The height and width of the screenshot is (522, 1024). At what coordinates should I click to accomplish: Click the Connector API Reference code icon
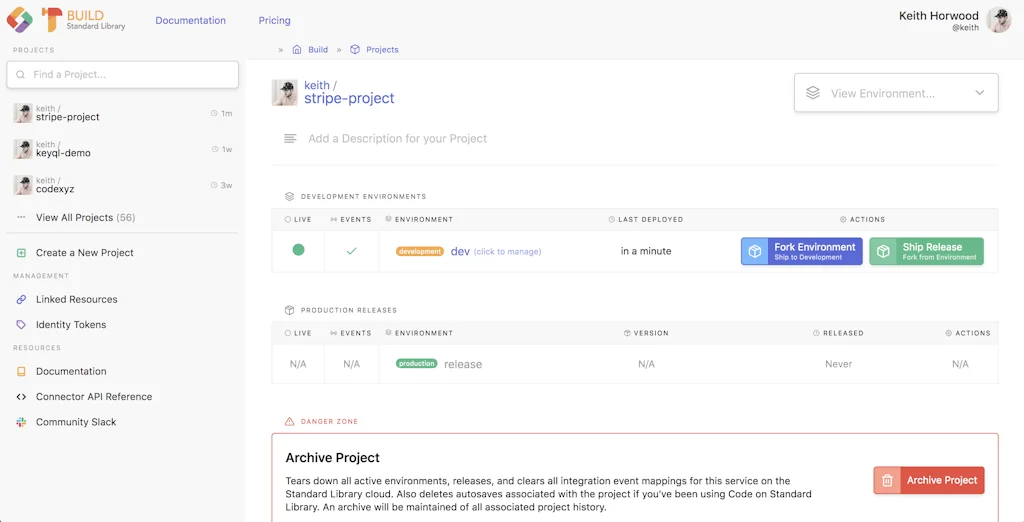[x=21, y=397]
